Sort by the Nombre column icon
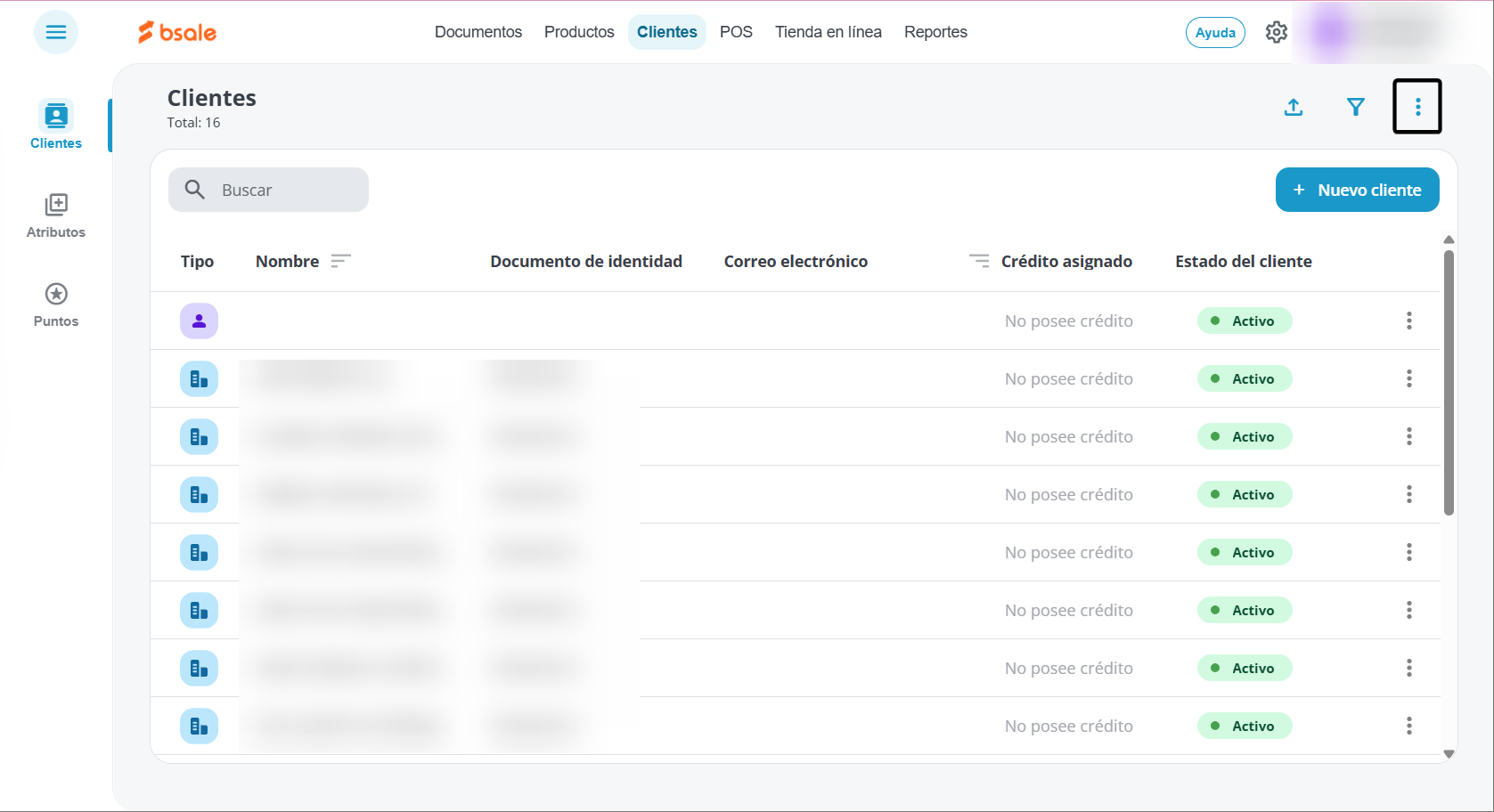This screenshot has width=1494, height=812. click(x=340, y=261)
